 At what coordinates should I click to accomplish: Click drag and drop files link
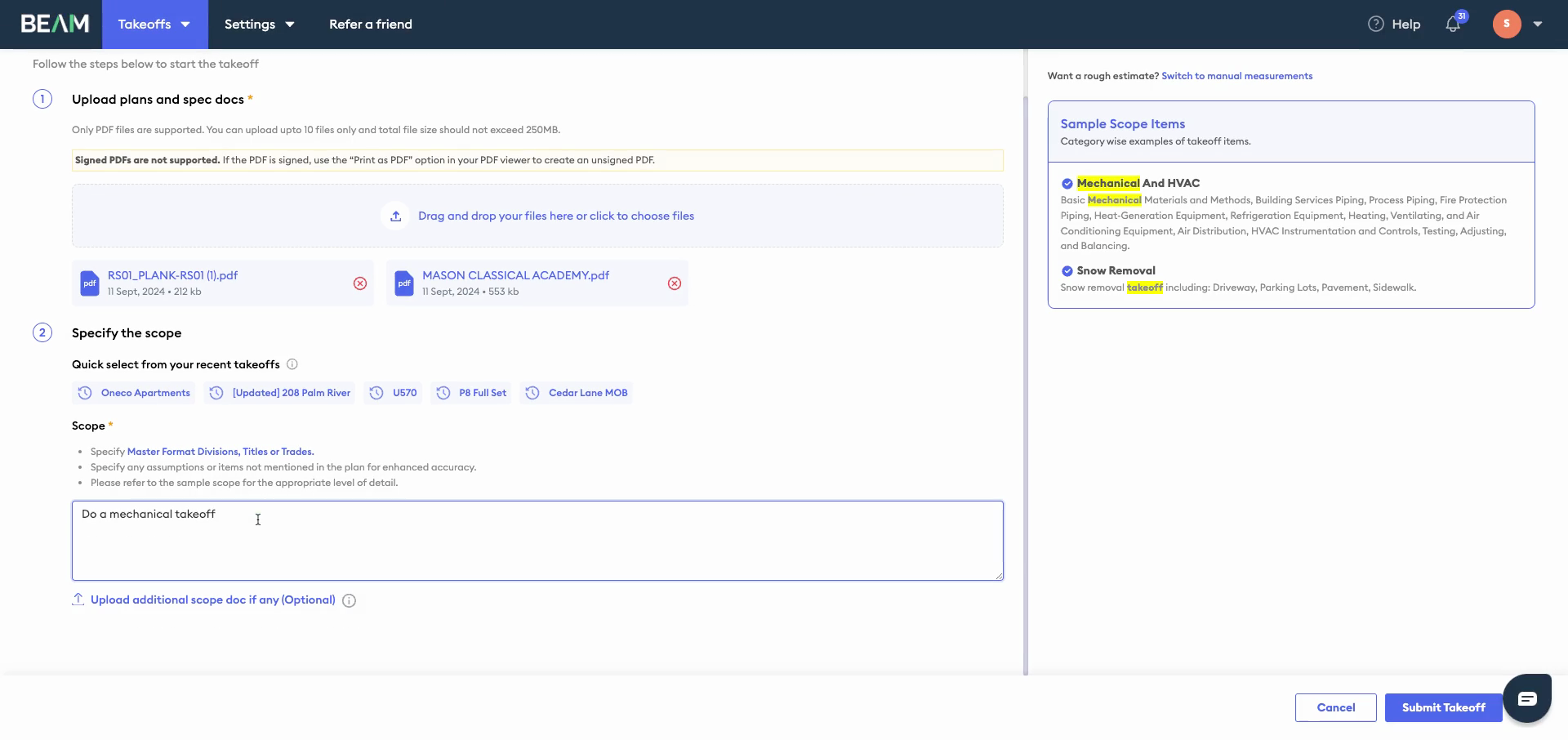[x=556, y=216]
